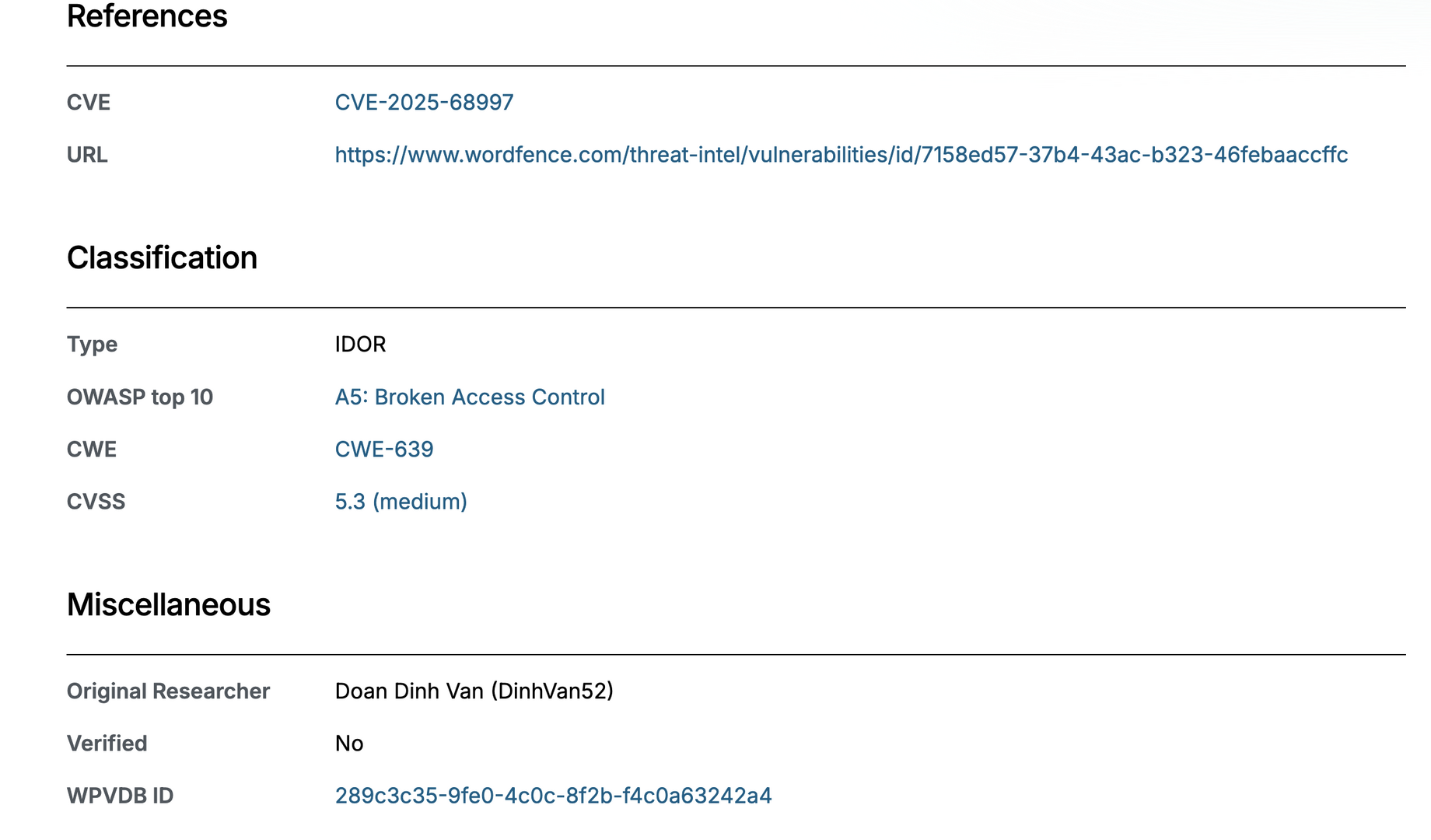Click the References section heading
Screen dimensions: 1431x840
(x=147, y=16)
